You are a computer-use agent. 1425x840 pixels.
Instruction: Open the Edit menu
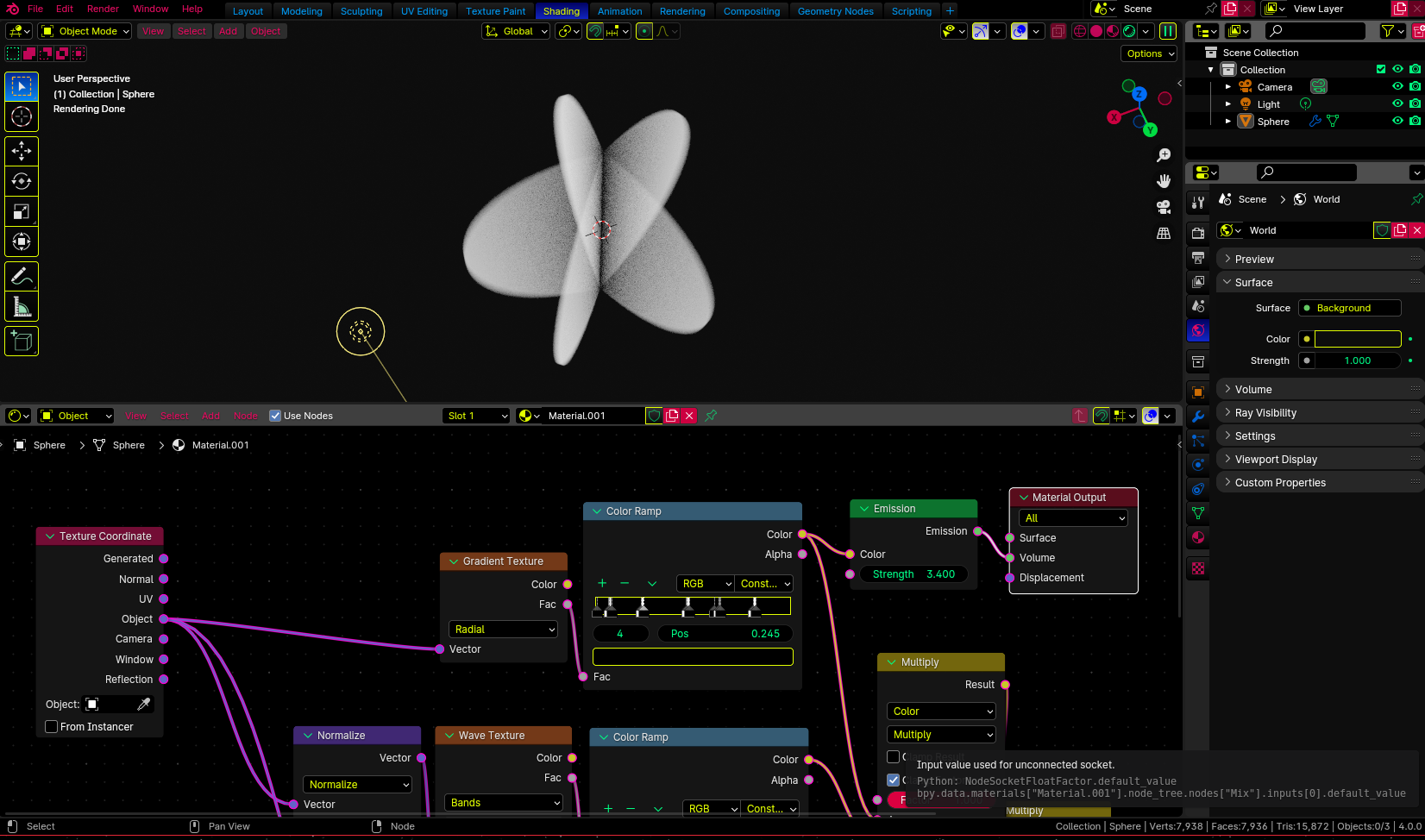pos(65,9)
